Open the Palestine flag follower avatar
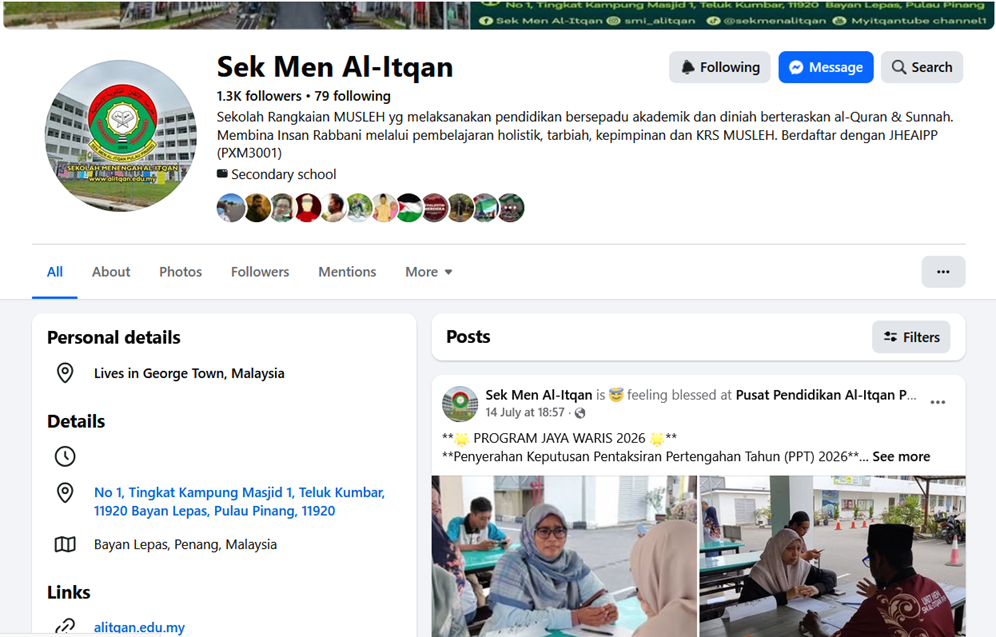996x637 pixels. [x=409, y=208]
